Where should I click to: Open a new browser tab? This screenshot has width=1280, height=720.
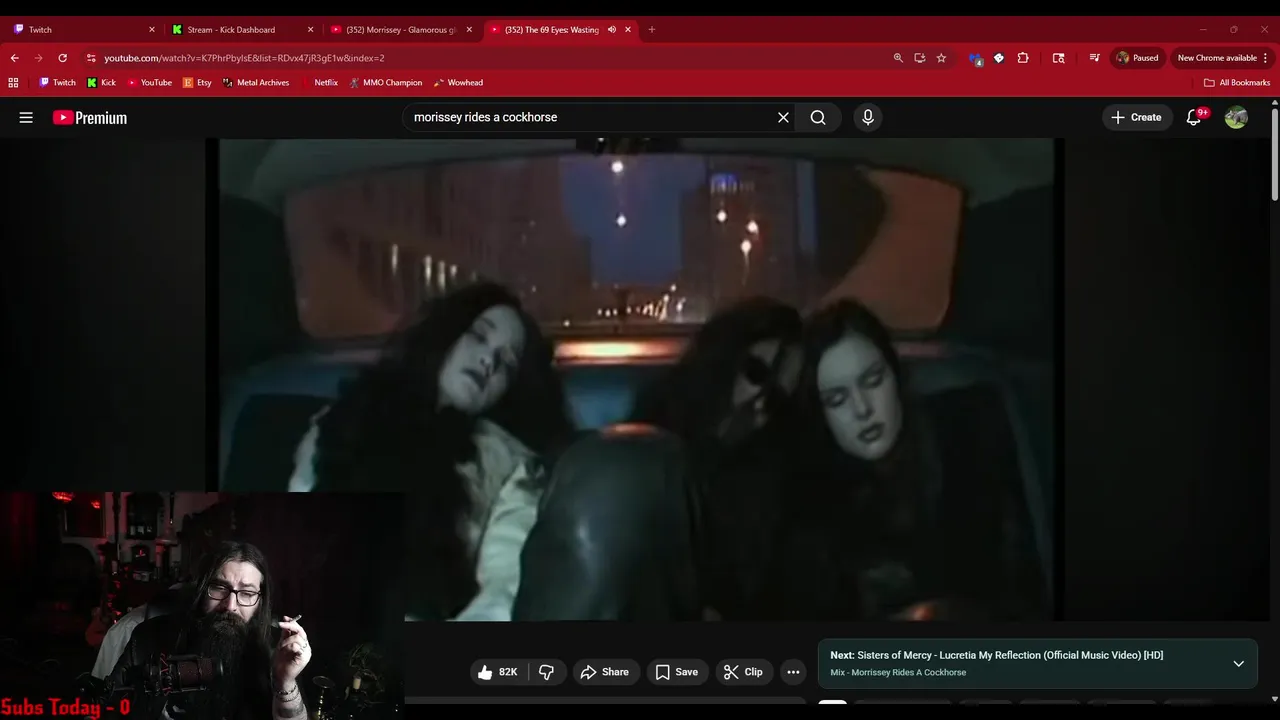coord(652,30)
